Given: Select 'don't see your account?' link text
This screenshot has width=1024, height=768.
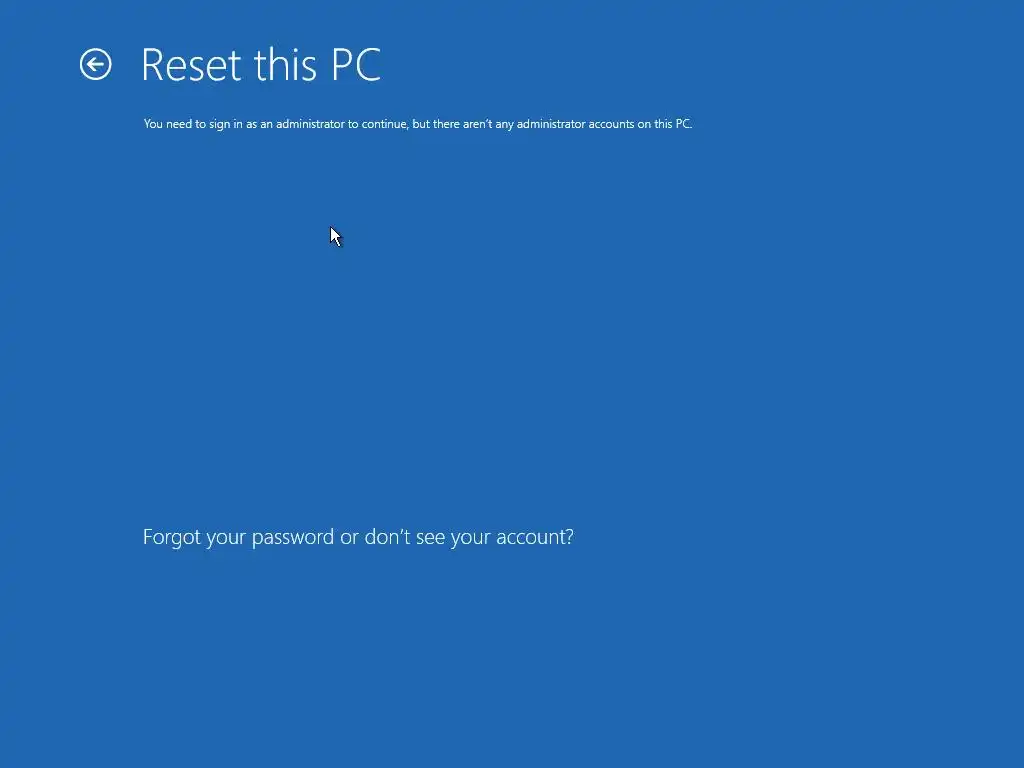Looking at the screenshot, I should pyautogui.click(x=469, y=537).
